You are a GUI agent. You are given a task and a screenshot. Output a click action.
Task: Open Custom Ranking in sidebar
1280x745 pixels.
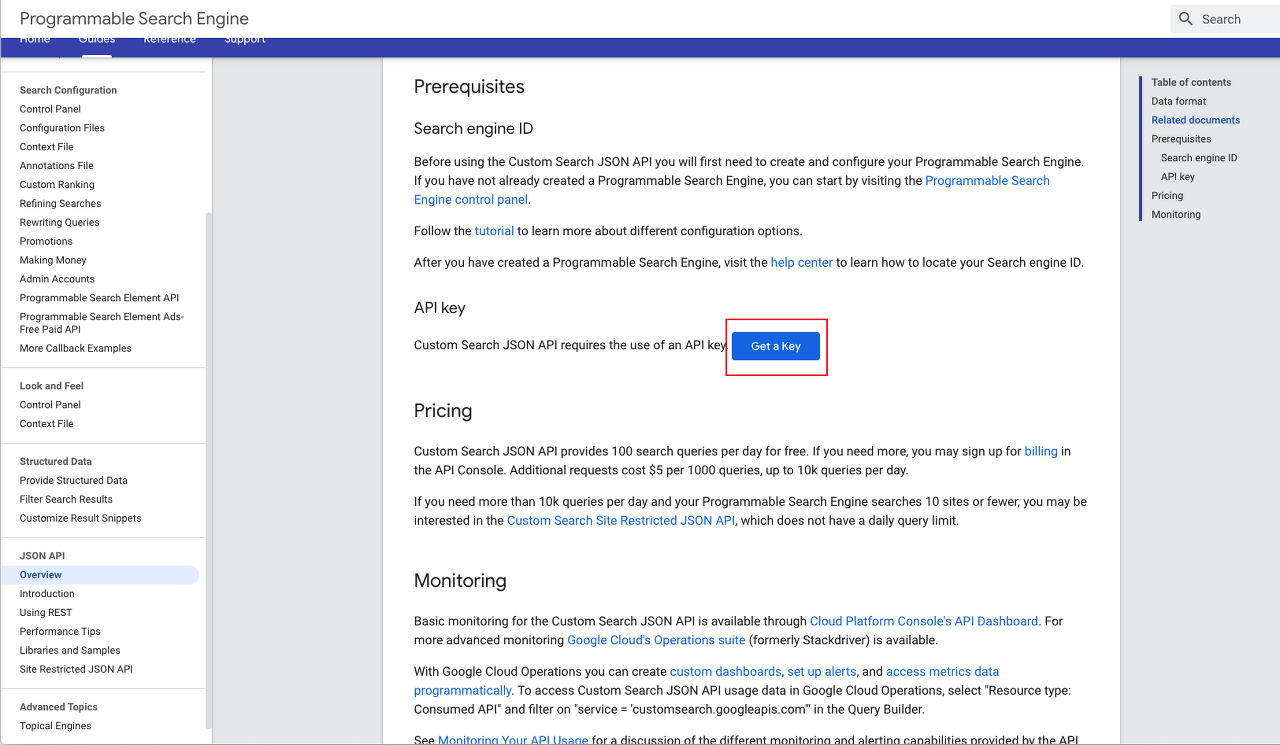57,185
